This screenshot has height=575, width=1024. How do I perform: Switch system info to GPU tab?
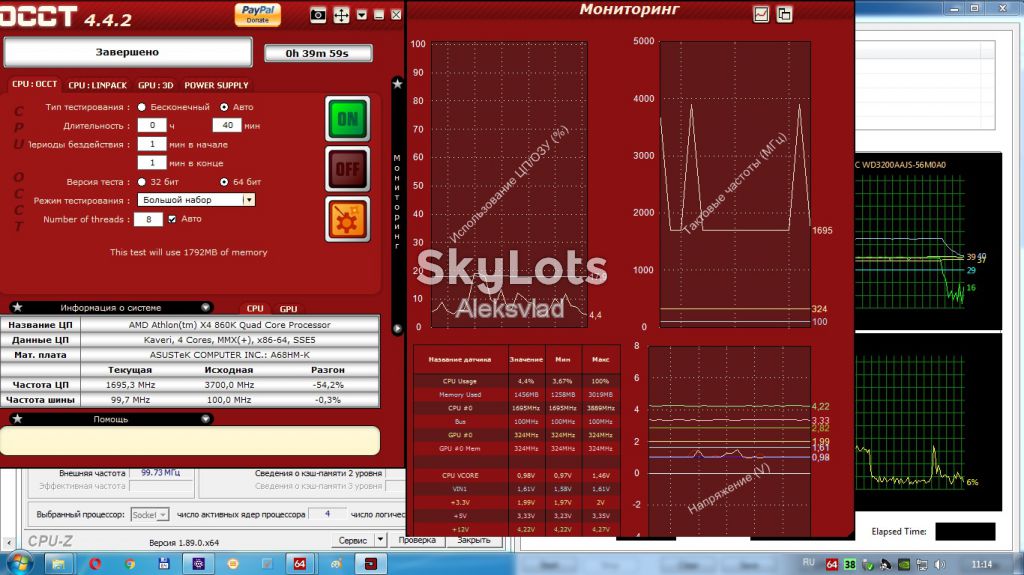(x=288, y=308)
